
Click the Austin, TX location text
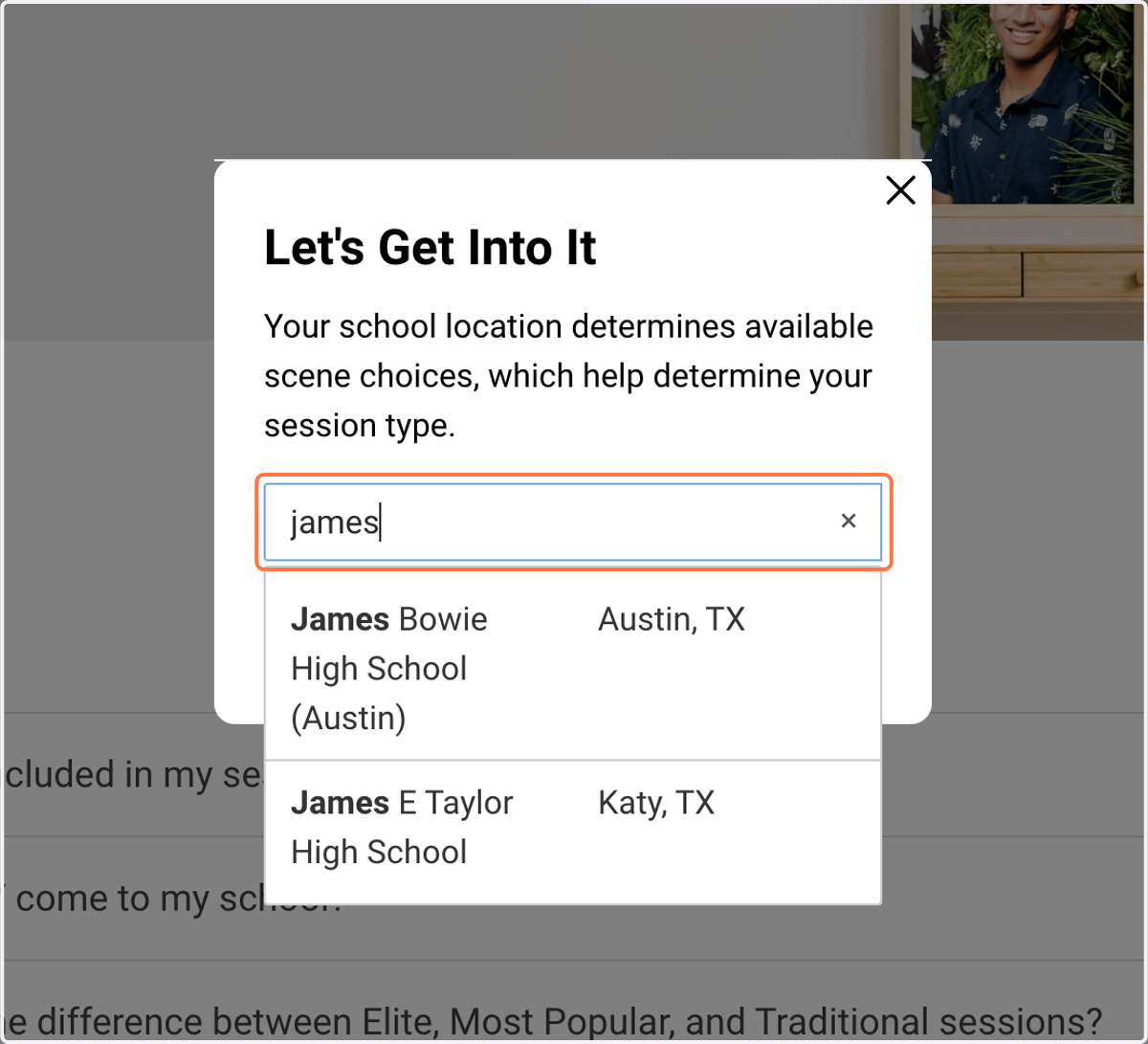pyautogui.click(x=672, y=619)
